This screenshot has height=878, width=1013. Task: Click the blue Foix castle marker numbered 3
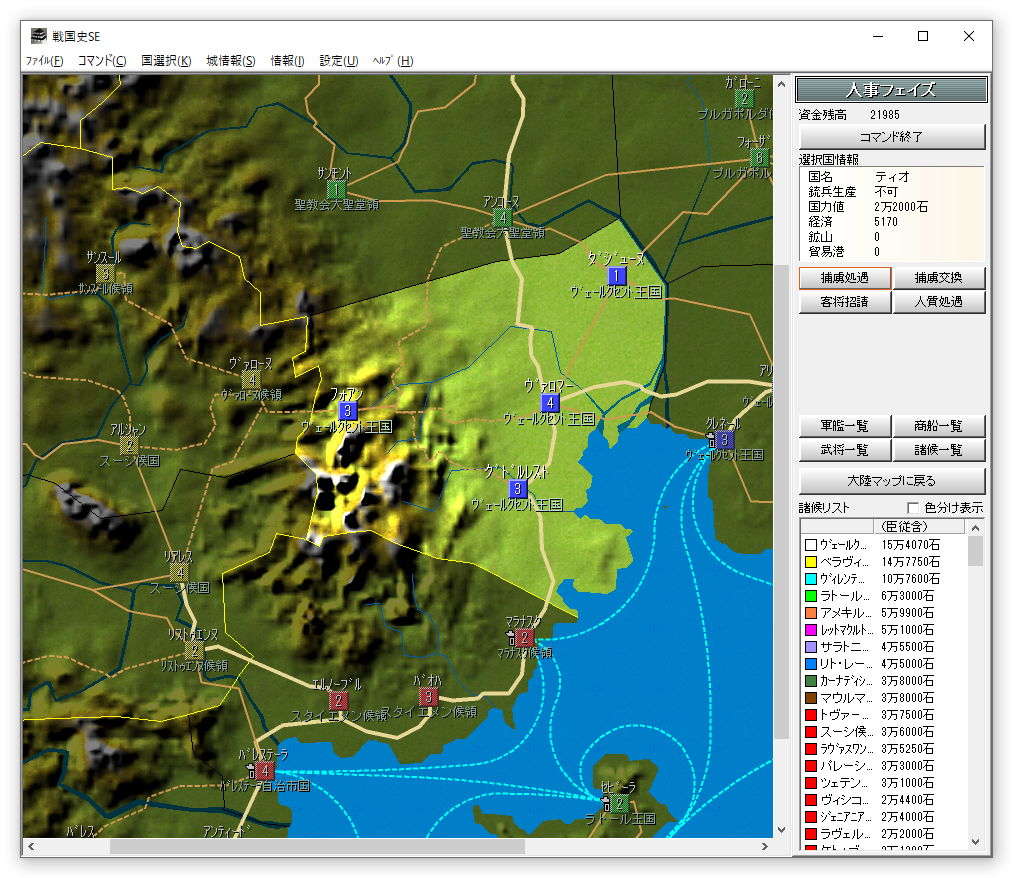pyautogui.click(x=347, y=411)
